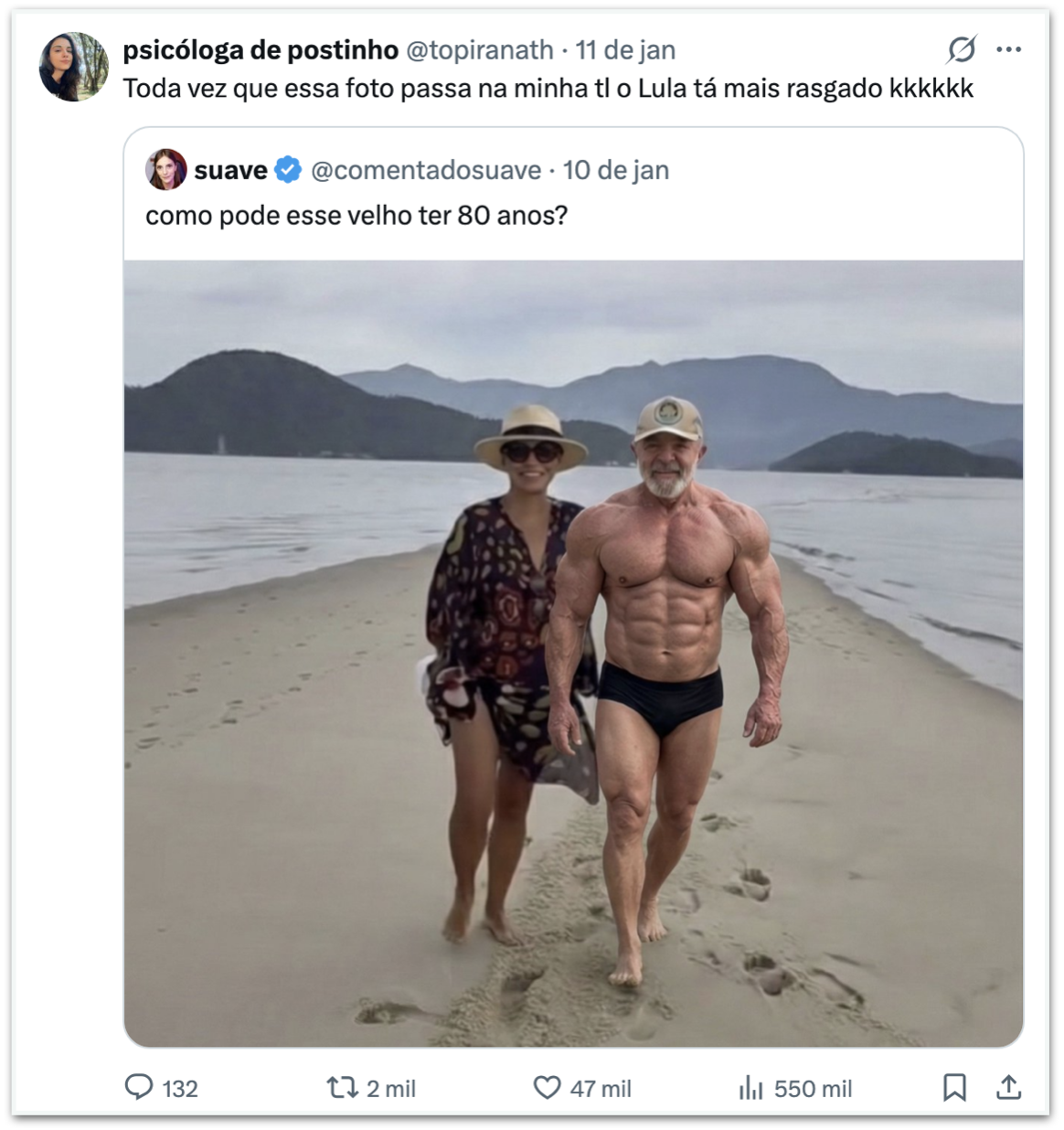Open the 11 de jan timestamp link
1064x1130 pixels.
pos(625,50)
